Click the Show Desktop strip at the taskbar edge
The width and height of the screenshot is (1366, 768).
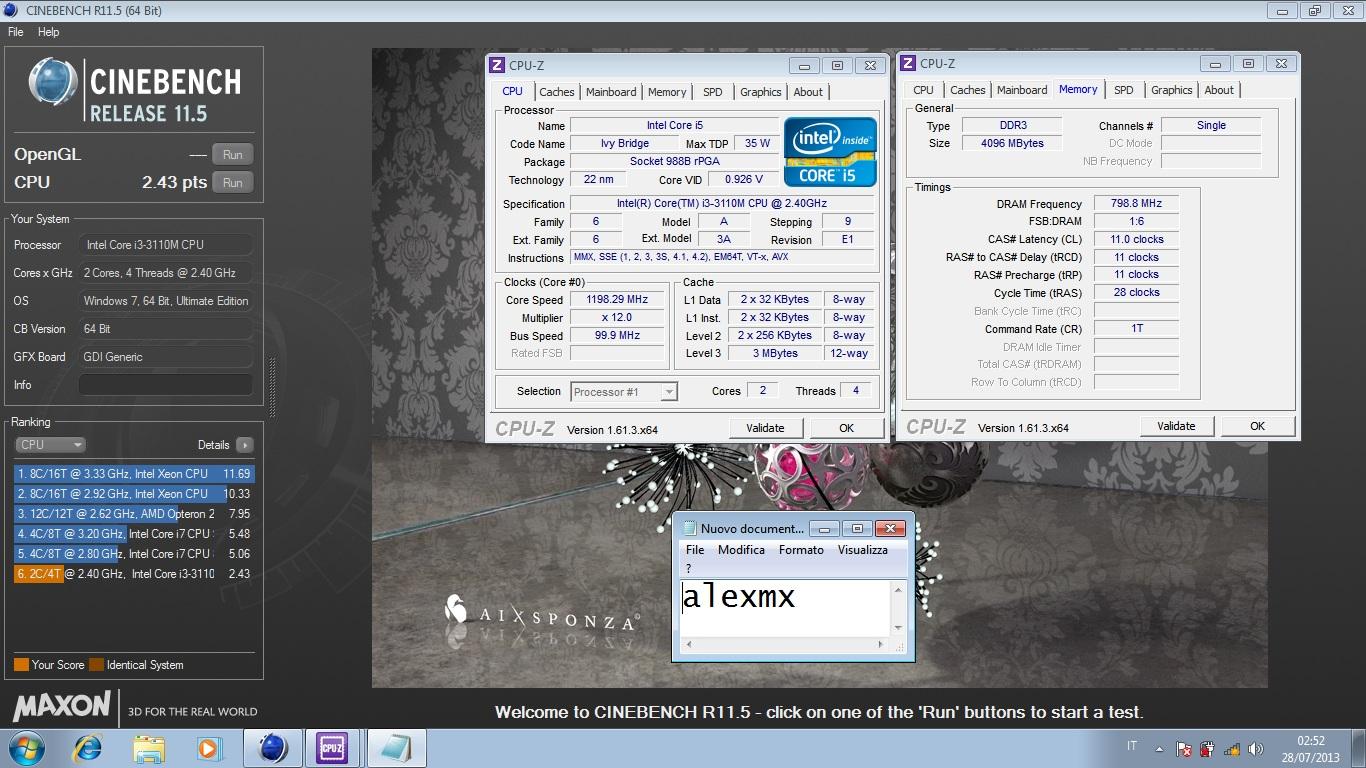point(1359,748)
